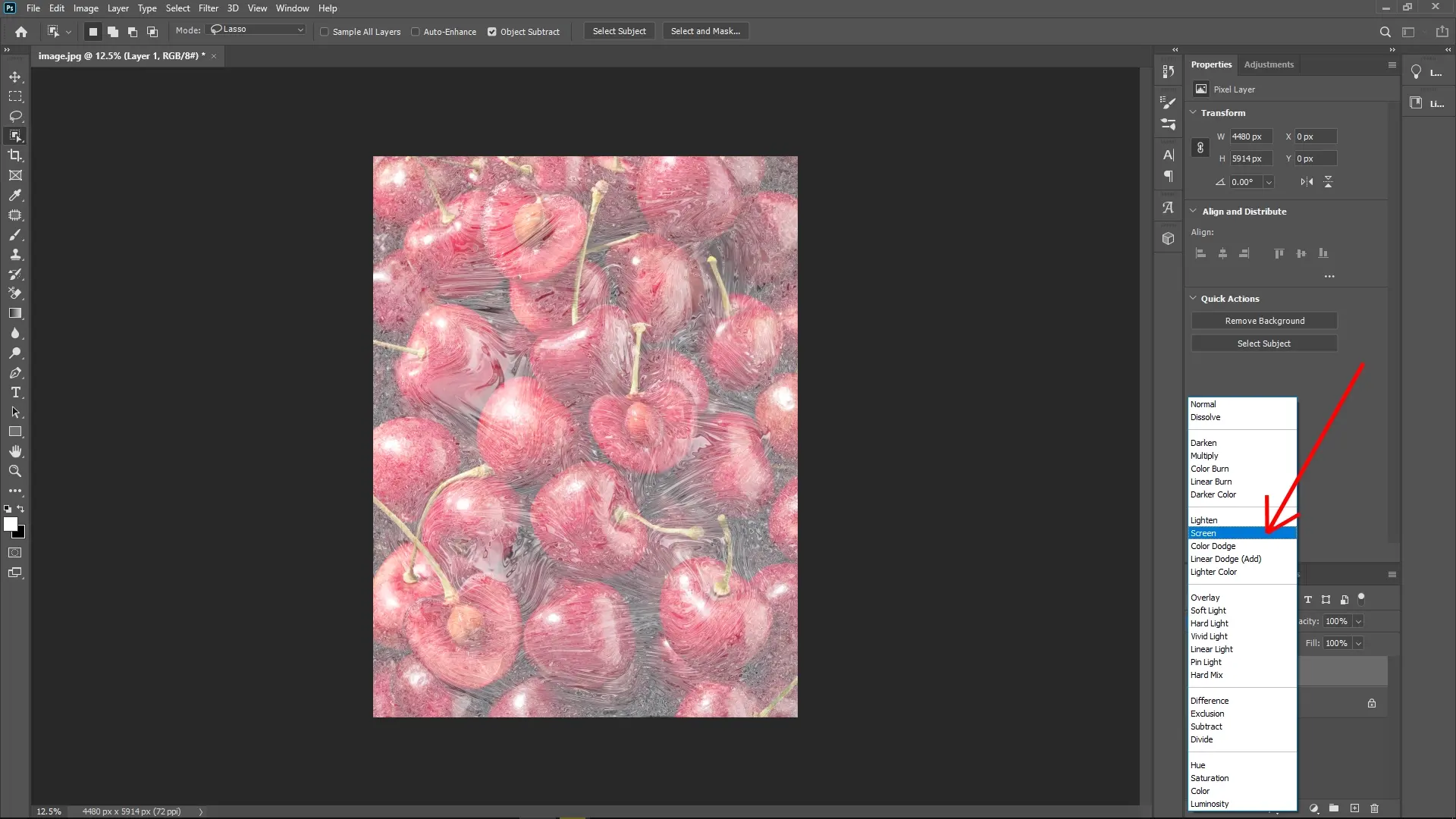Click the Remove Background button
Image resolution: width=1456 pixels, height=819 pixels.
[1264, 320]
